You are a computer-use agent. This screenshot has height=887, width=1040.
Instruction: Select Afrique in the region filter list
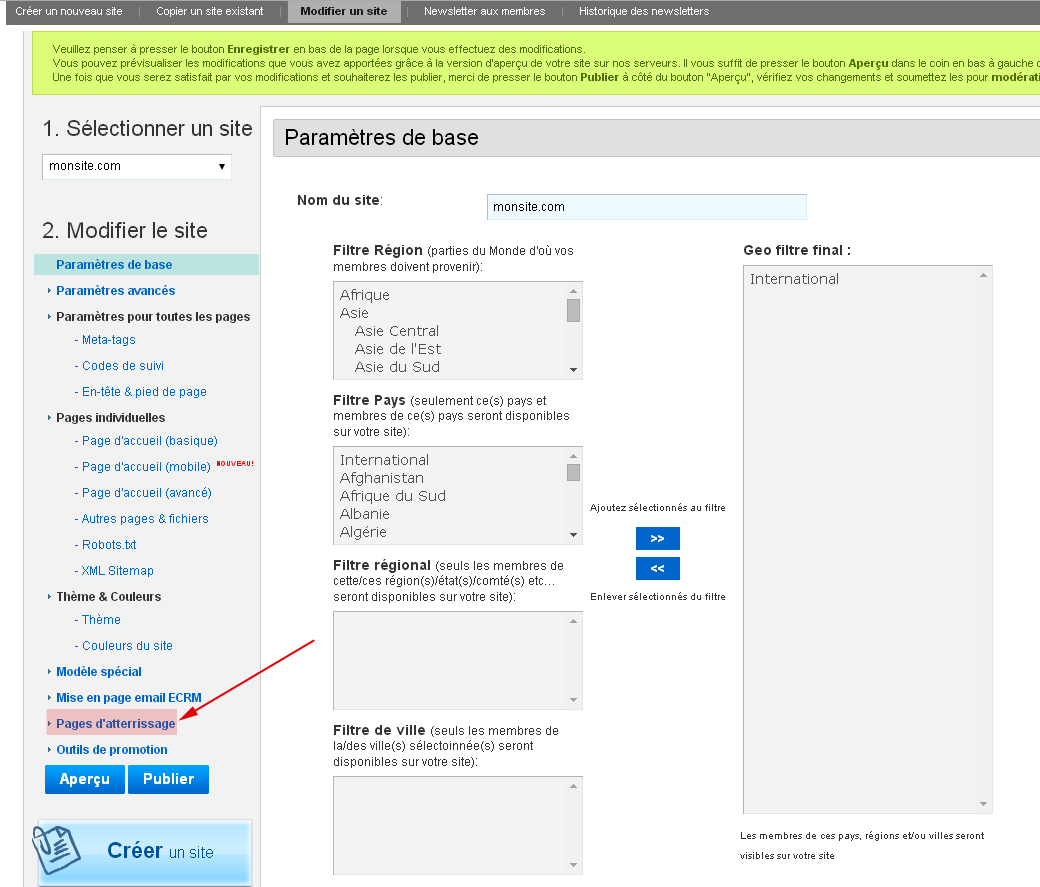(365, 295)
